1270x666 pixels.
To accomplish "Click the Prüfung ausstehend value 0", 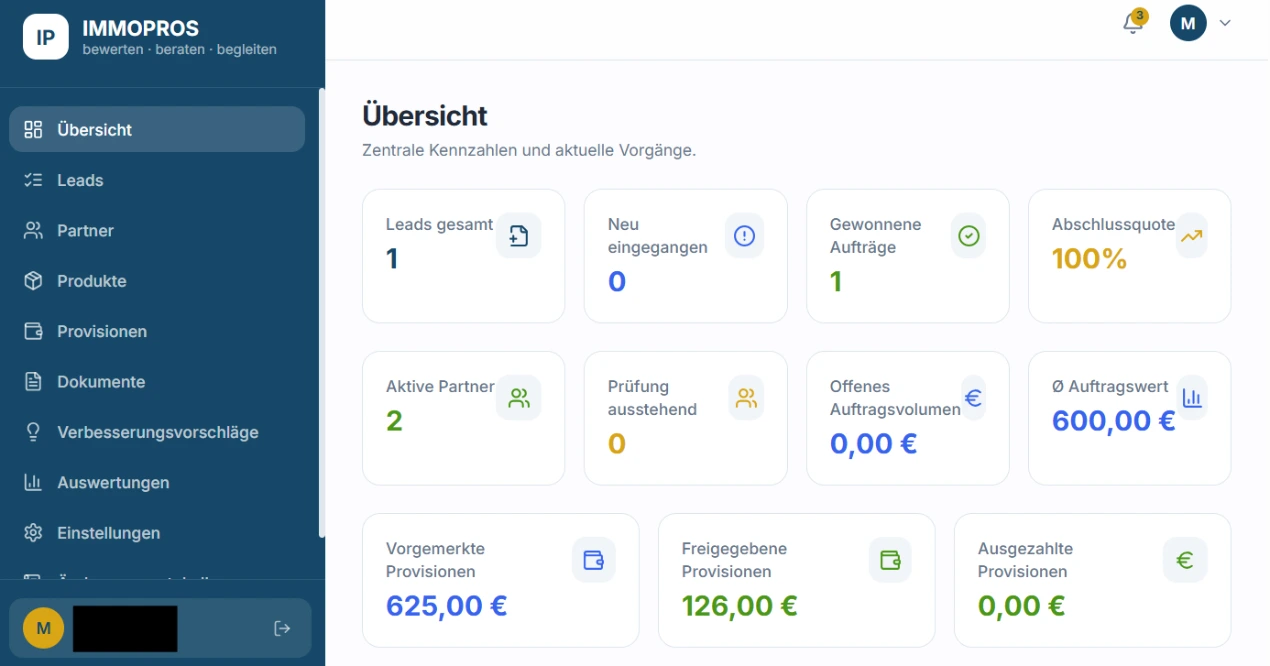I will [616, 444].
